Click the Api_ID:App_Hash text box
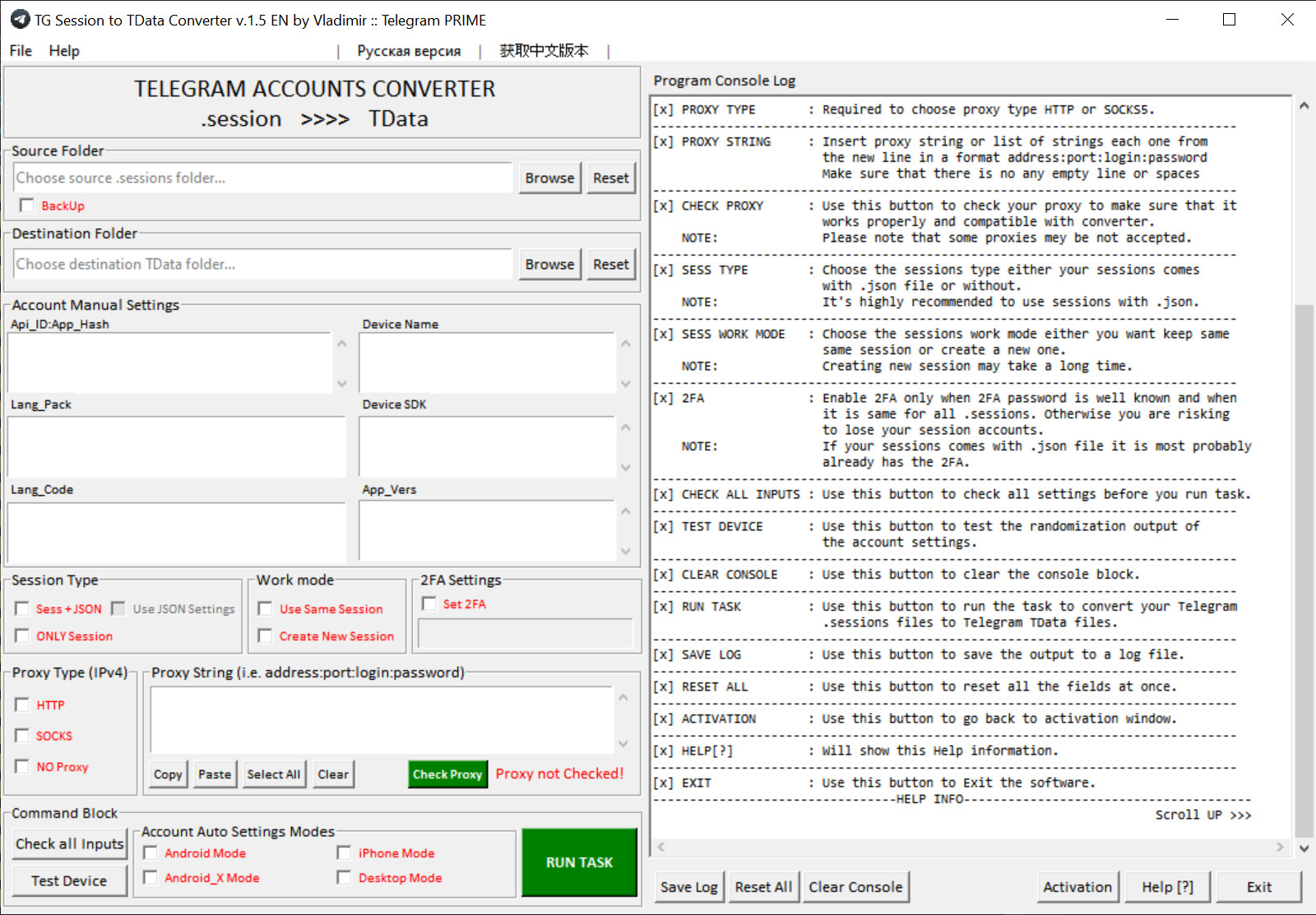Screen dimensions: 1316x915 [x=169, y=363]
